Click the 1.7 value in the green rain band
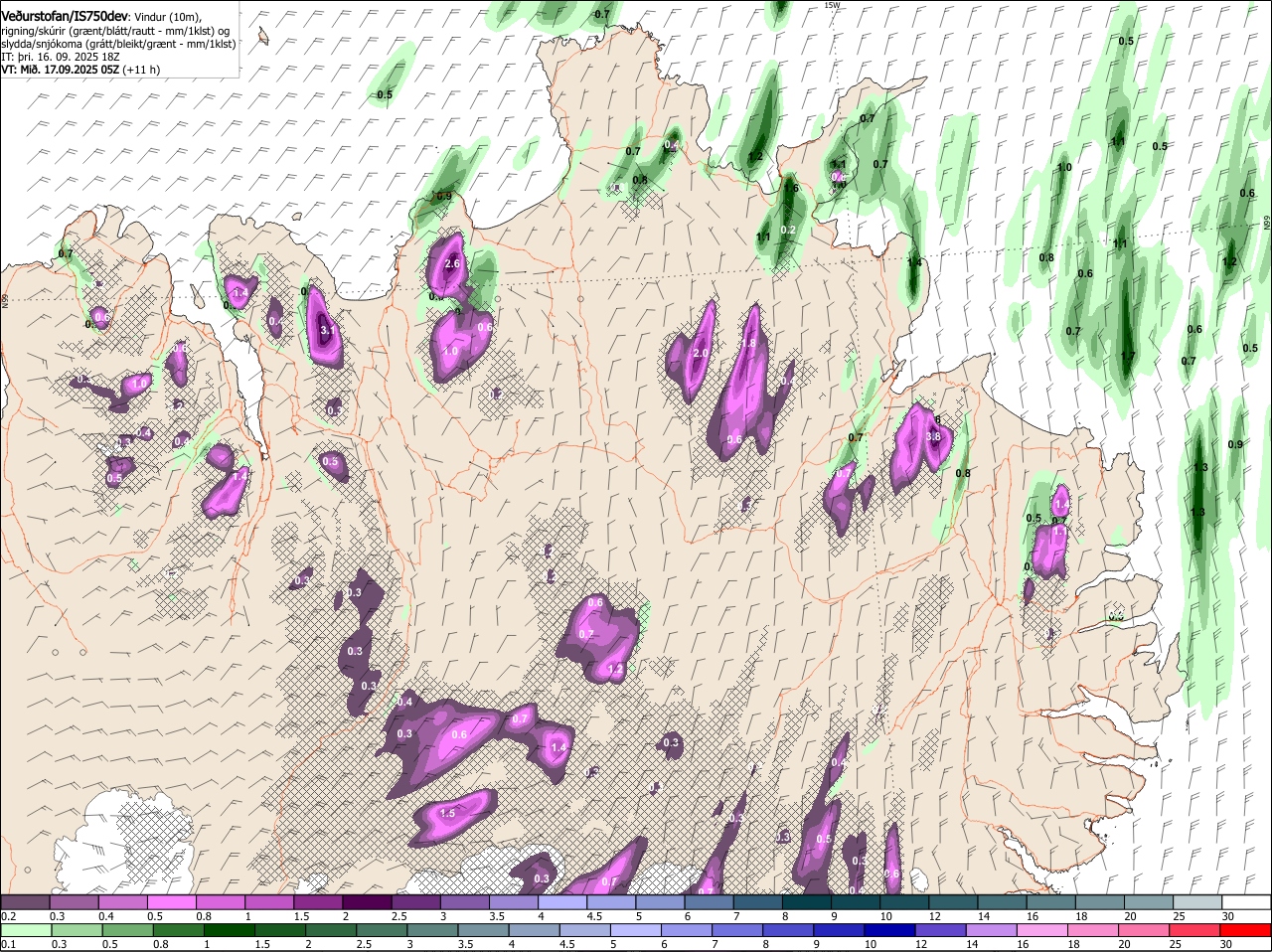Screen dimensions: 1272x952 (x=1128, y=356)
